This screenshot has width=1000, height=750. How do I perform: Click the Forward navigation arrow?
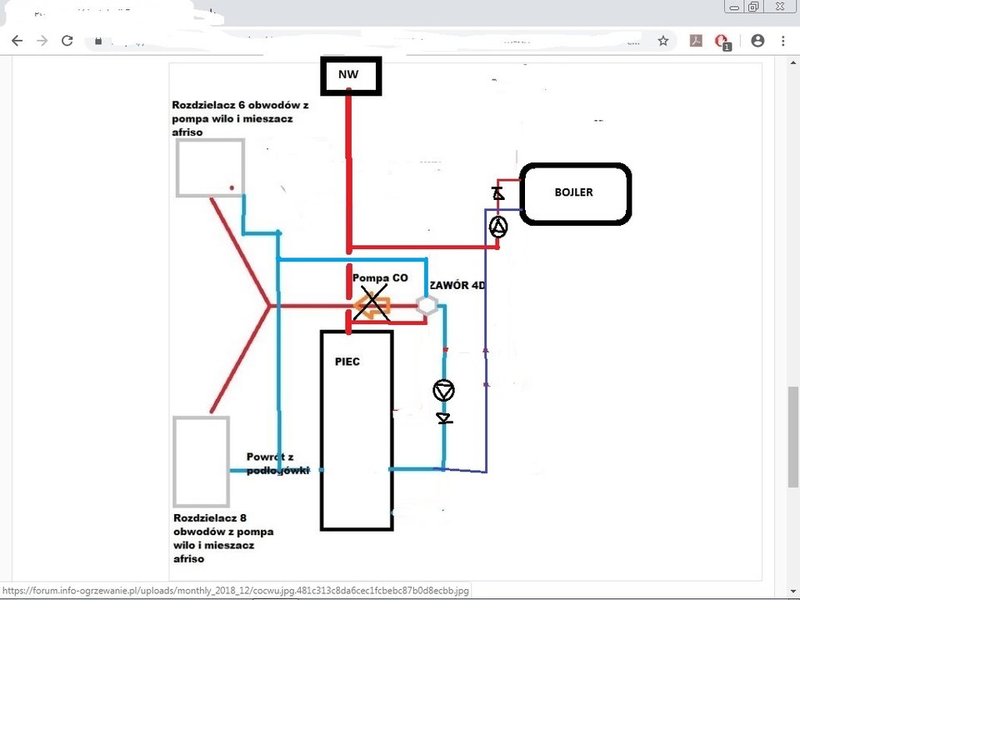pos(42,41)
